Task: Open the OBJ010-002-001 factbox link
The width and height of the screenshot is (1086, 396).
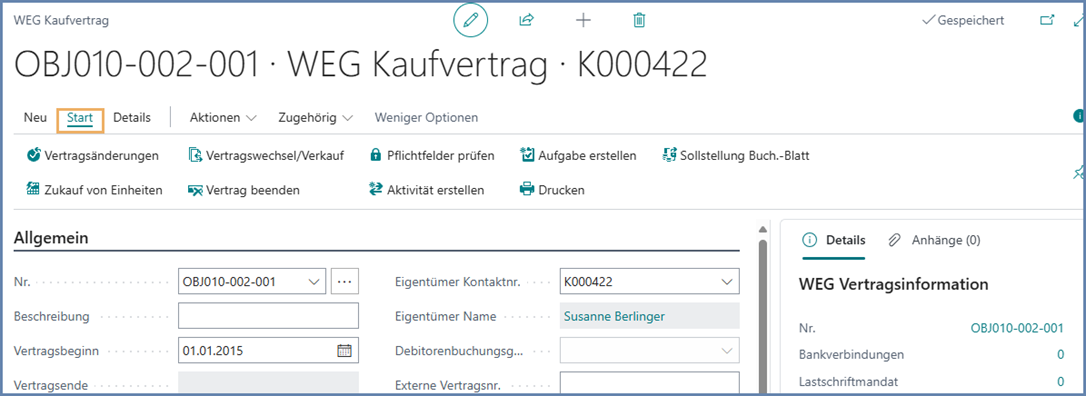Action: (1017, 328)
